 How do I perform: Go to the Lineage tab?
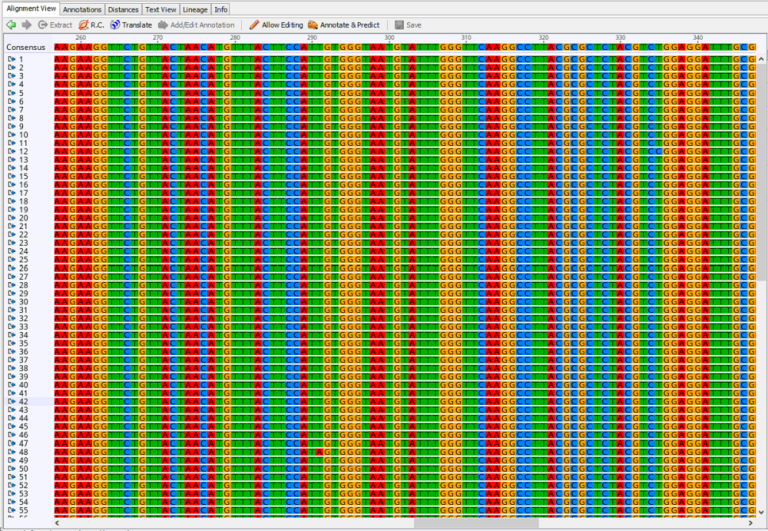coord(195,8)
